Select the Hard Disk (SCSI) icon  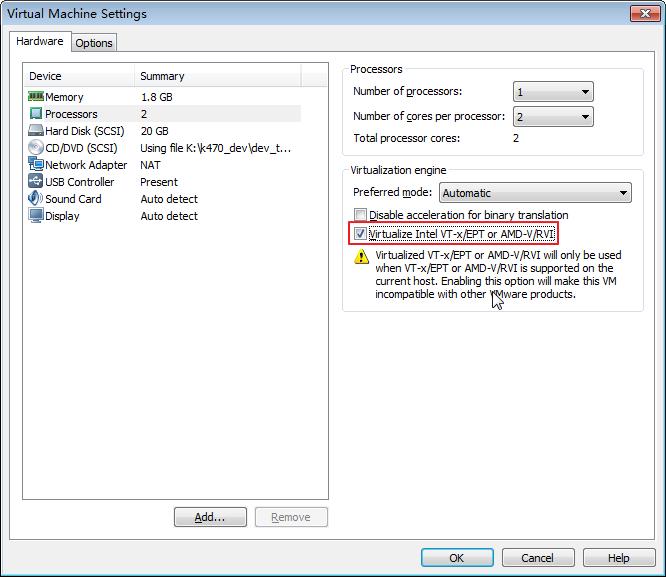[36, 130]
